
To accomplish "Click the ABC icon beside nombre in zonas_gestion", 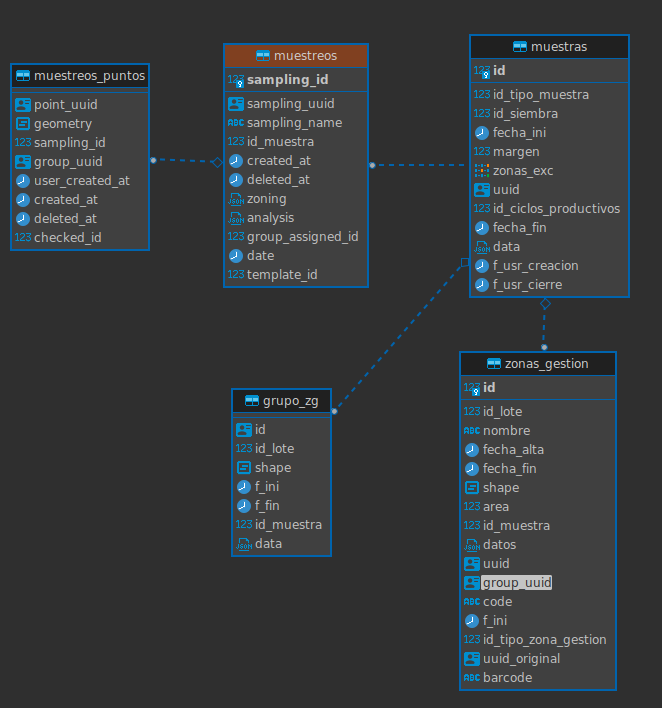I will click(x=472, y=431).
